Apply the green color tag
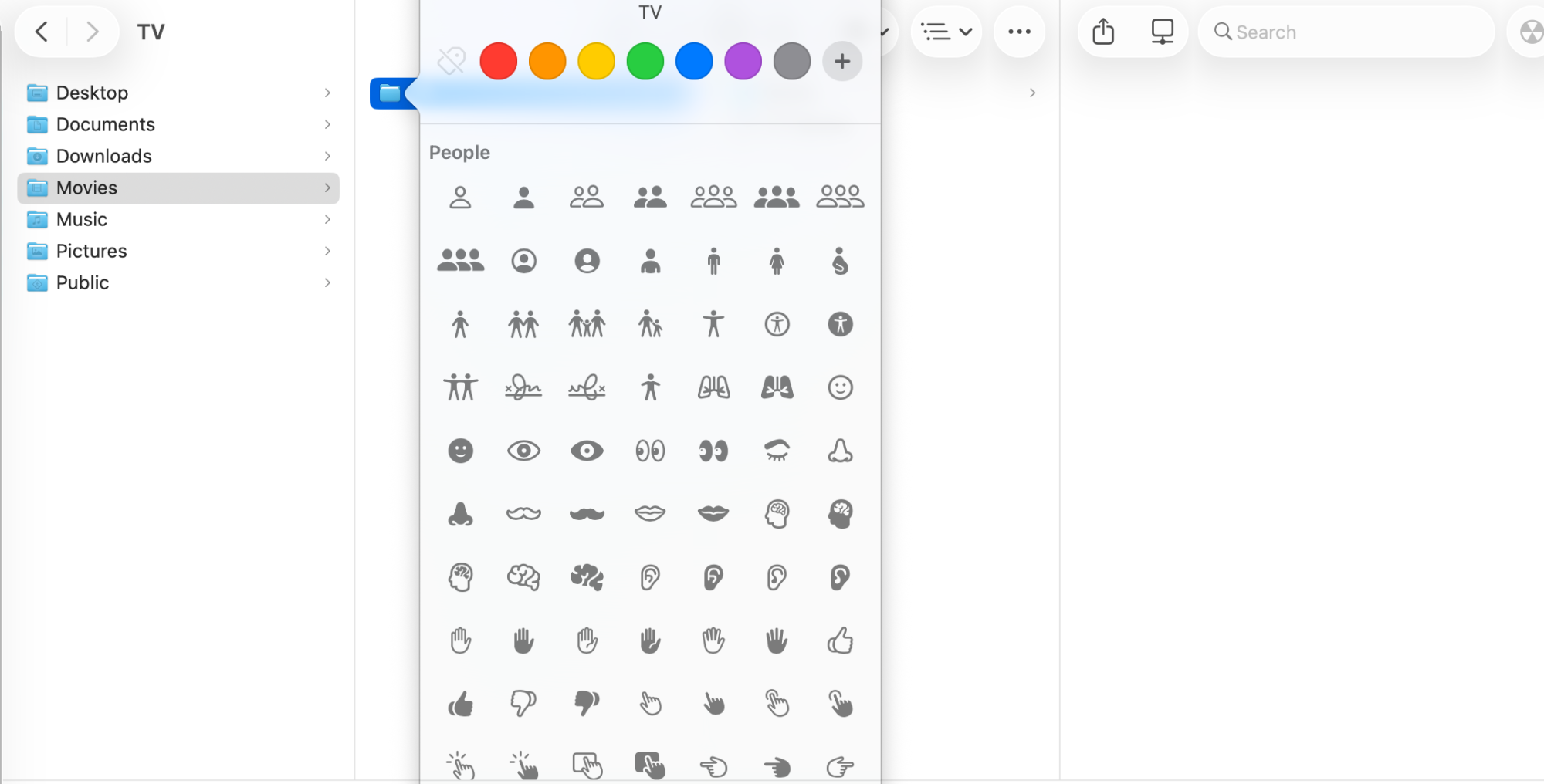Screen dimensions: 1544x784 645,61
